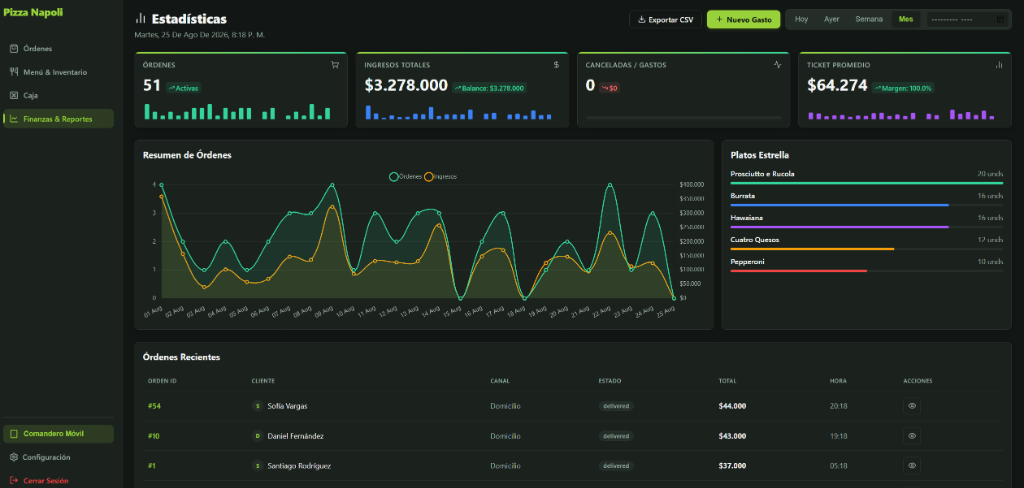Click the date range input field
1024x488 pixels.
tap(967, 20)
